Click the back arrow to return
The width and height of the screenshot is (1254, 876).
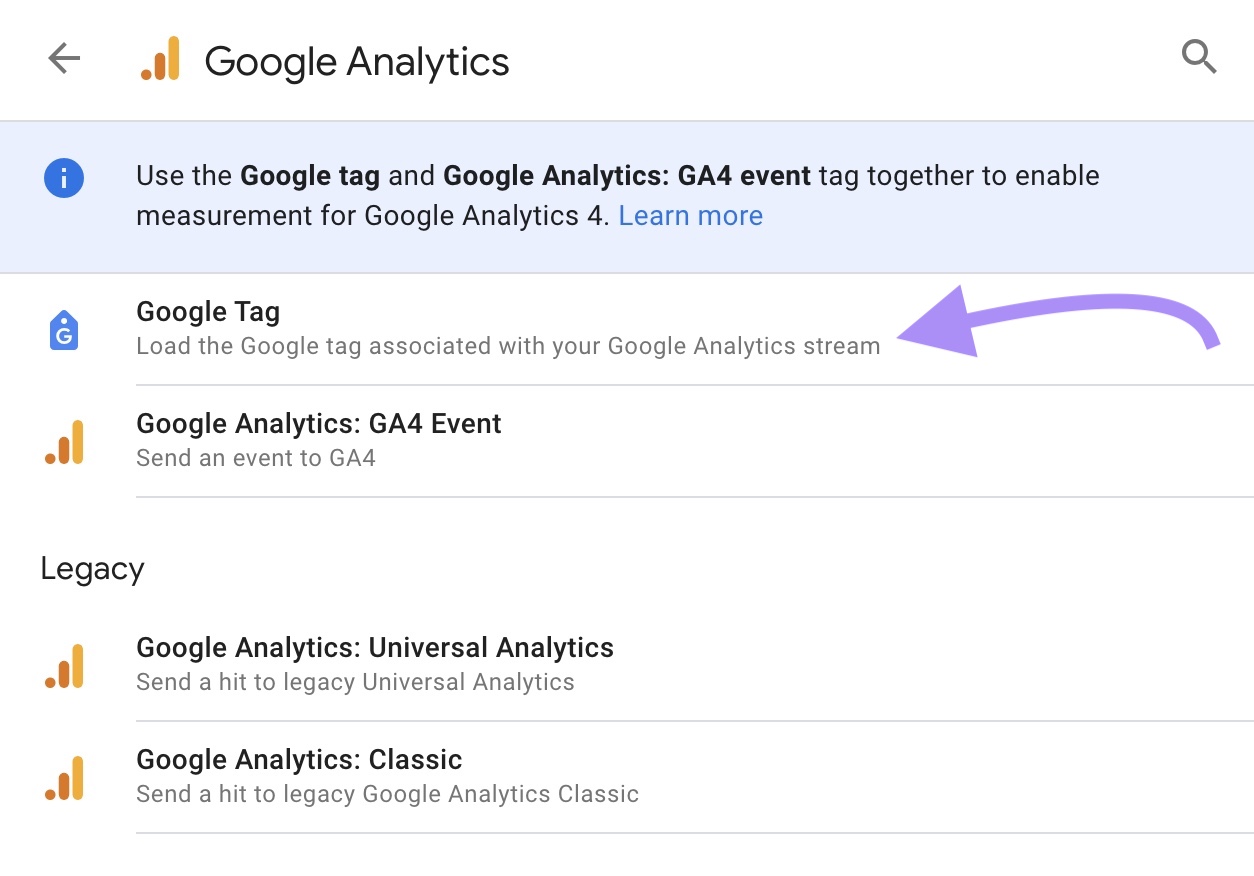click(x=63, y=57)
